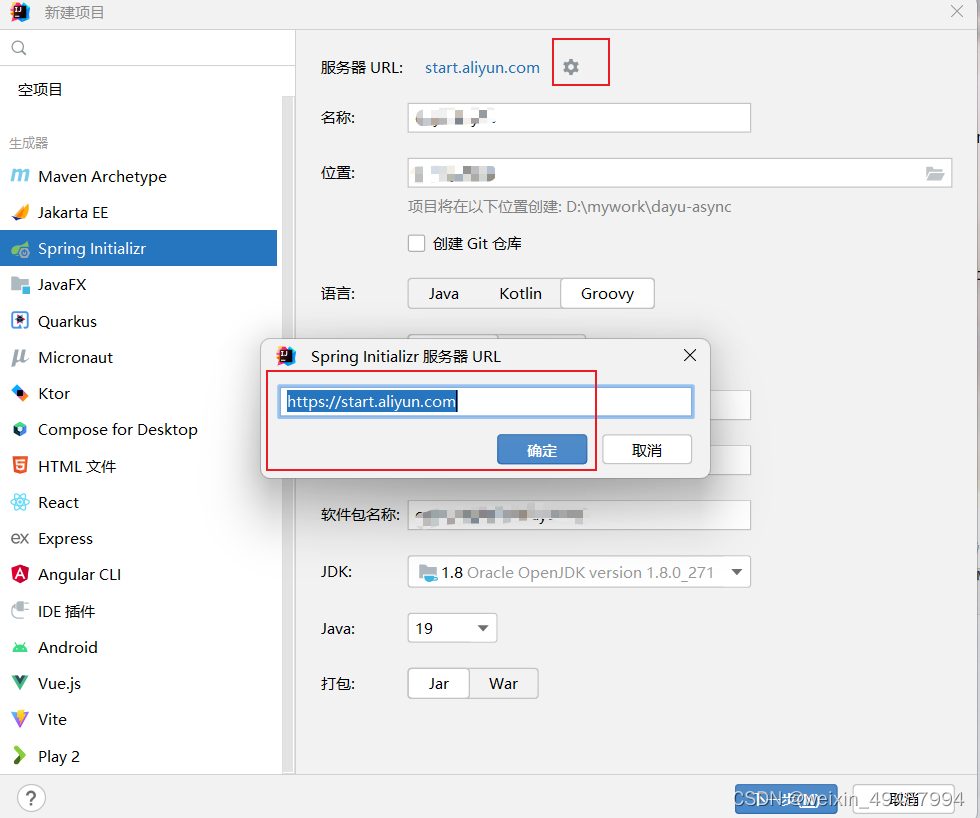This screenshot has height=818, width=980.
Task: Expand the location folder picker
Action: point(935,173)
